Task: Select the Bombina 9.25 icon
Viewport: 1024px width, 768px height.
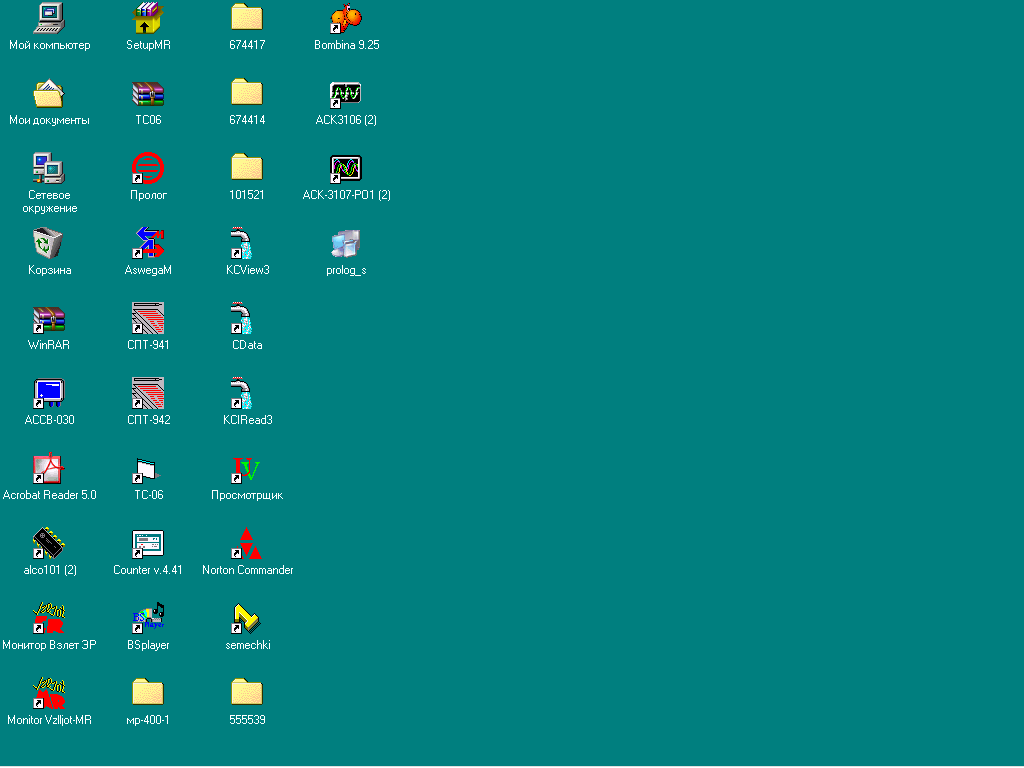Action: point(346,18)
